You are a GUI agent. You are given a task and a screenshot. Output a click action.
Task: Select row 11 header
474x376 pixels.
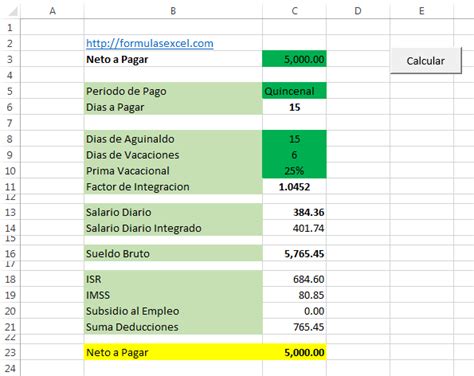click(10, 187)
